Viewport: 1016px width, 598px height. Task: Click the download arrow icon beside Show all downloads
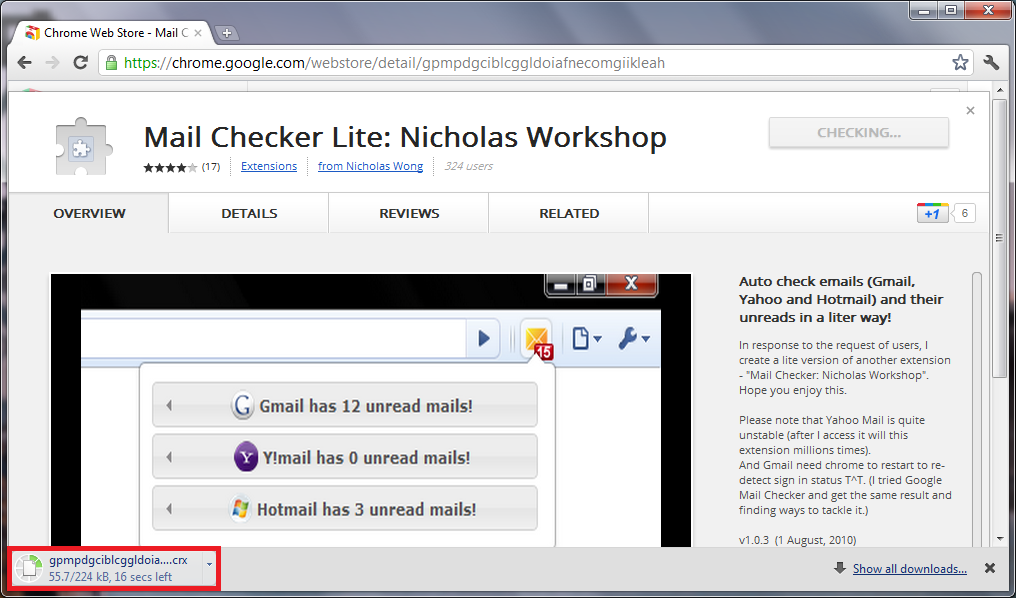click(840, 568)
